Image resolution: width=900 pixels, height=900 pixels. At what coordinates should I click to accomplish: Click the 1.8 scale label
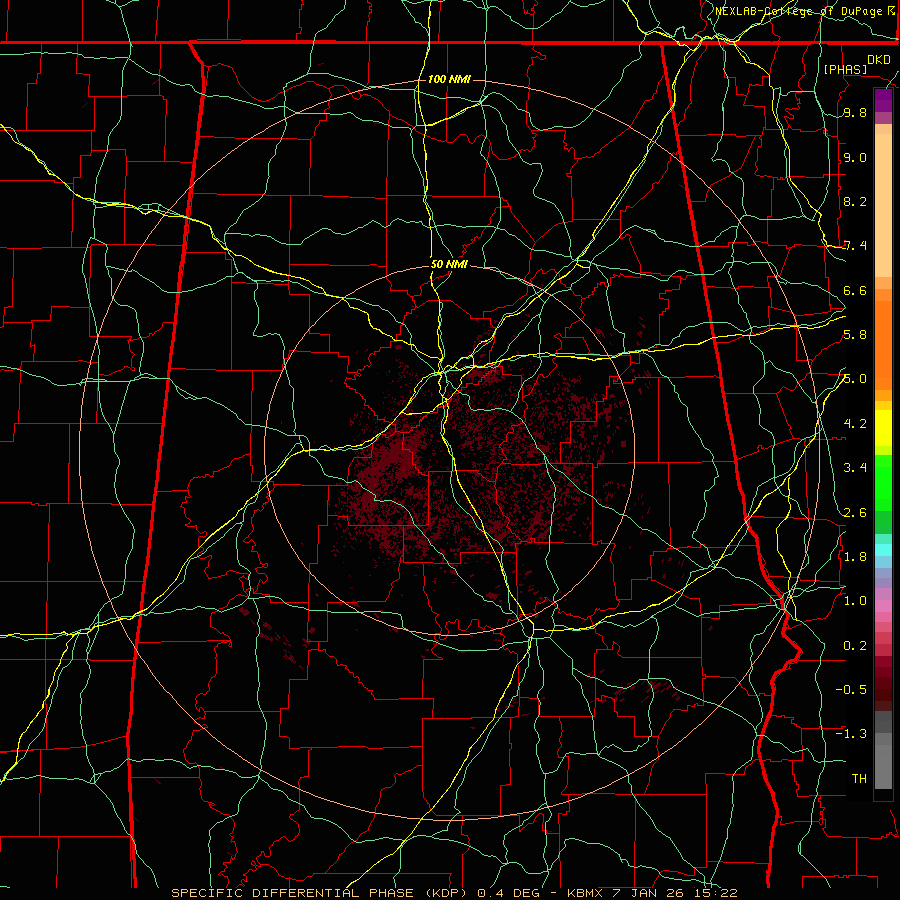855,557
